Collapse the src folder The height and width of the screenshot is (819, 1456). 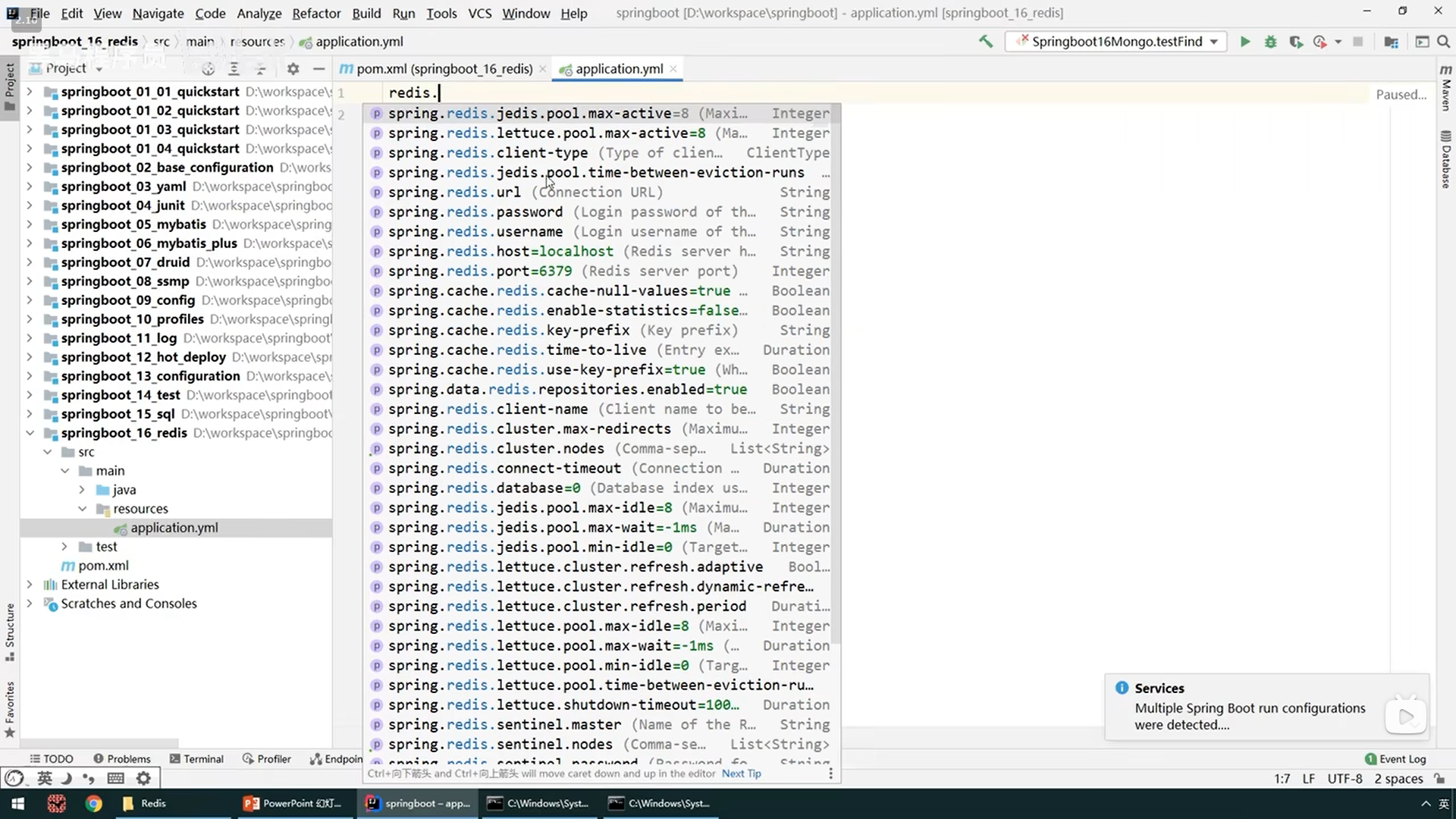click(48, 452)
